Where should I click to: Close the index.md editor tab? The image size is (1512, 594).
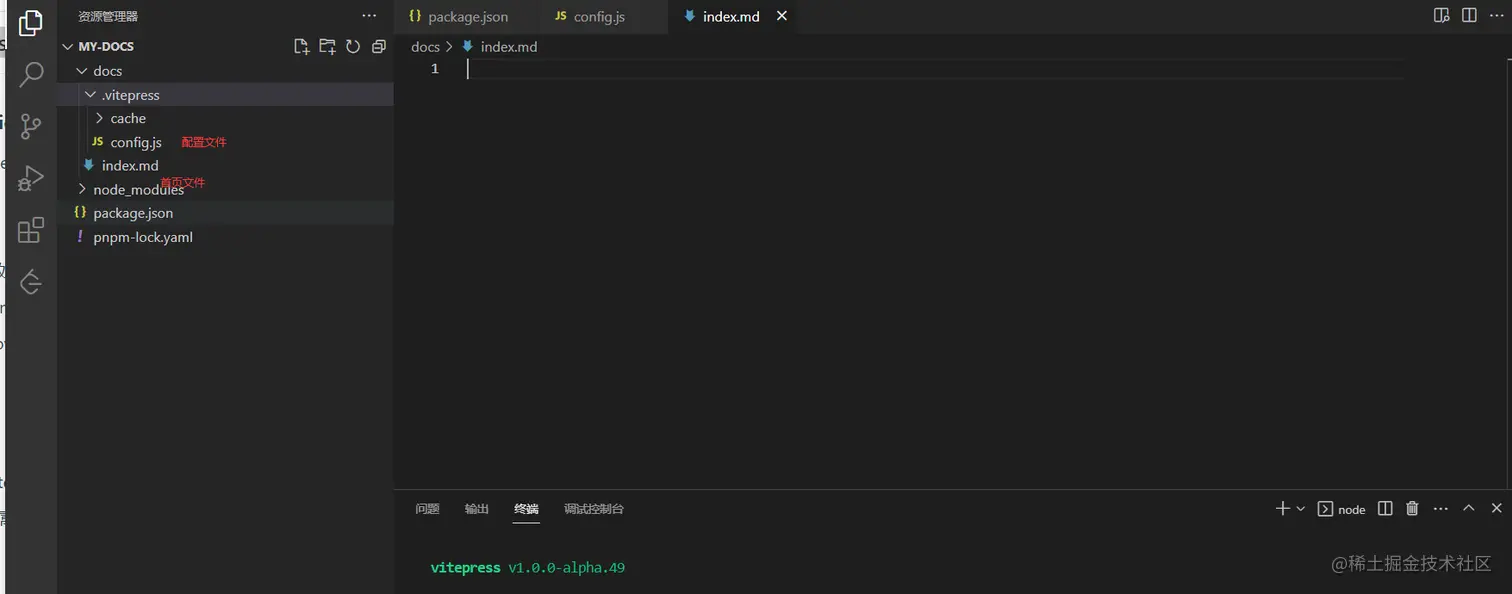coord(782,16)
